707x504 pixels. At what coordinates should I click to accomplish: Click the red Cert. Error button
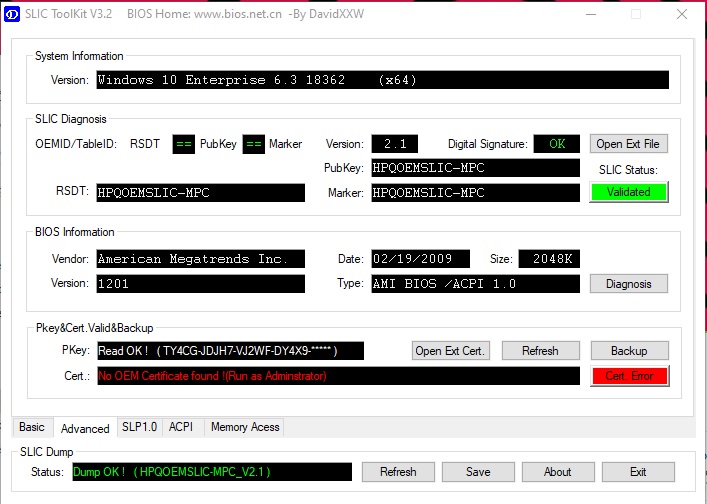tap(629, 376)
